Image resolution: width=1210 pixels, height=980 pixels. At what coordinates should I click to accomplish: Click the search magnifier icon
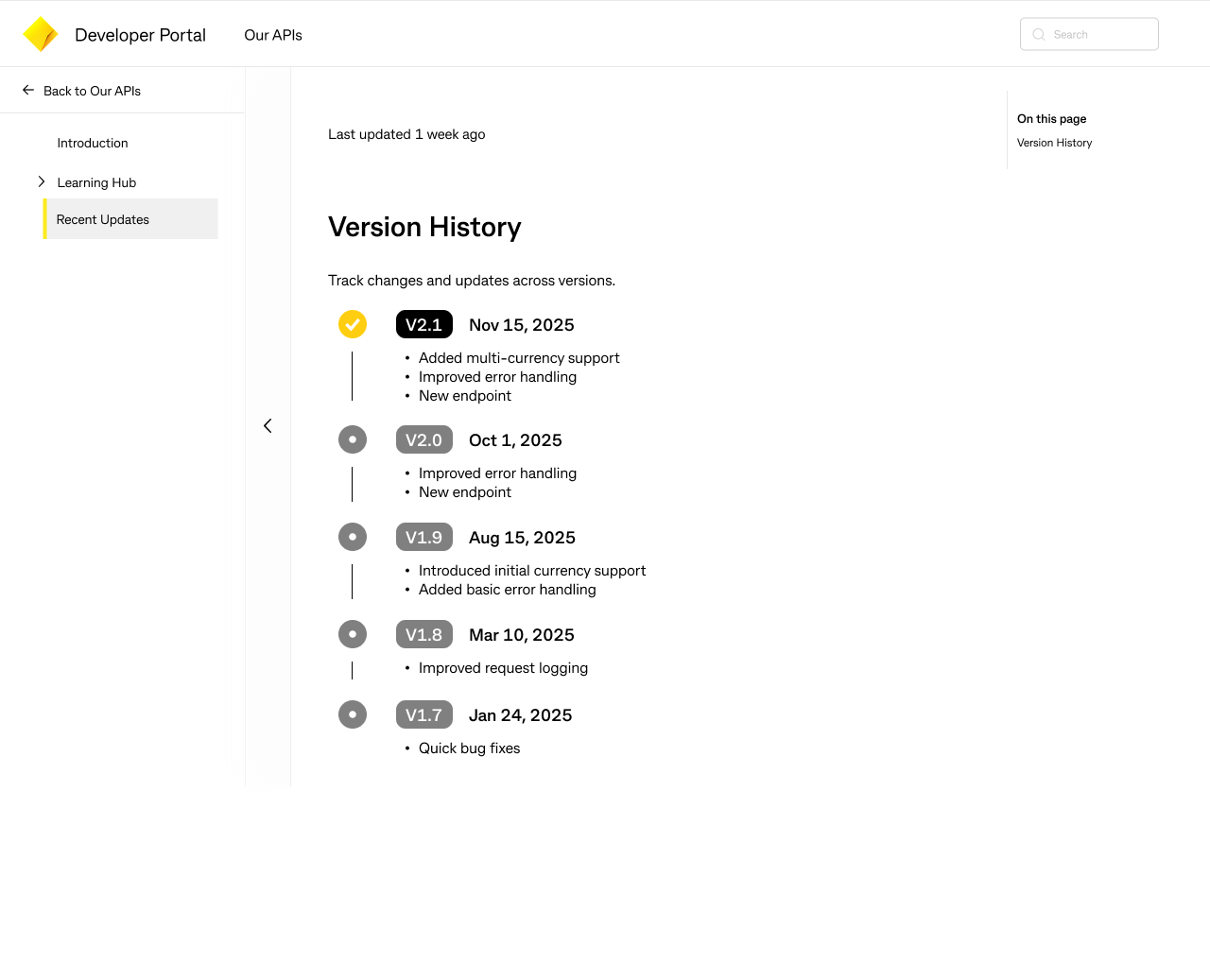coord(1038,34)
